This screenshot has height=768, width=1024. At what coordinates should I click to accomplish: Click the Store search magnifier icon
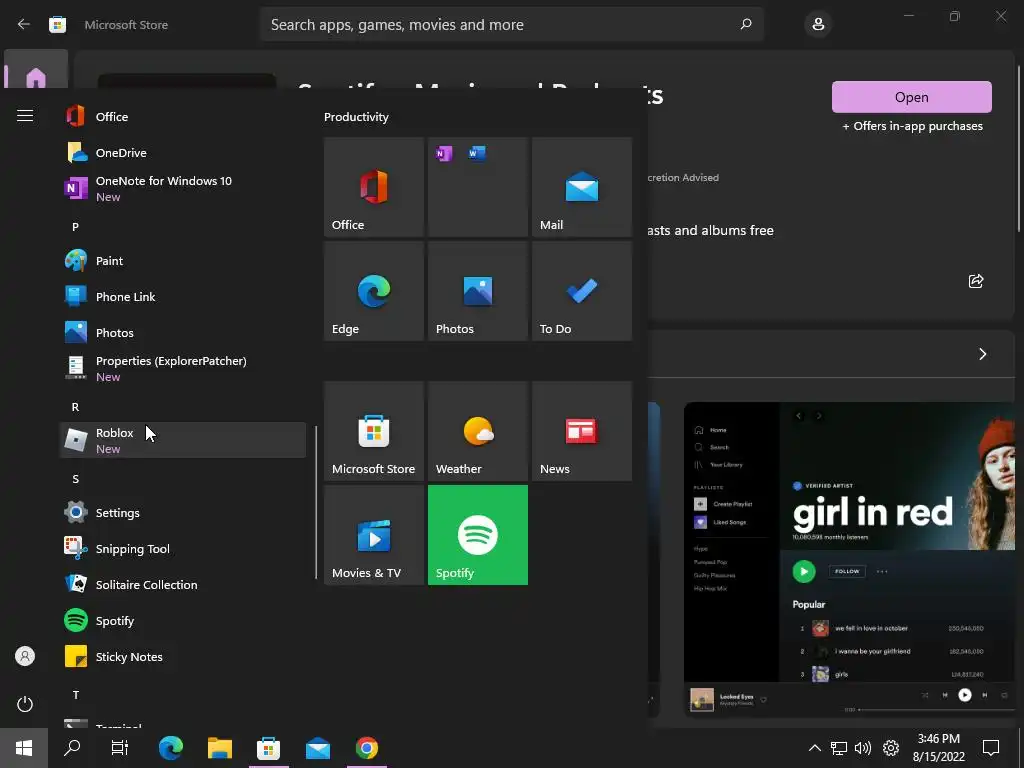[746, 24]
